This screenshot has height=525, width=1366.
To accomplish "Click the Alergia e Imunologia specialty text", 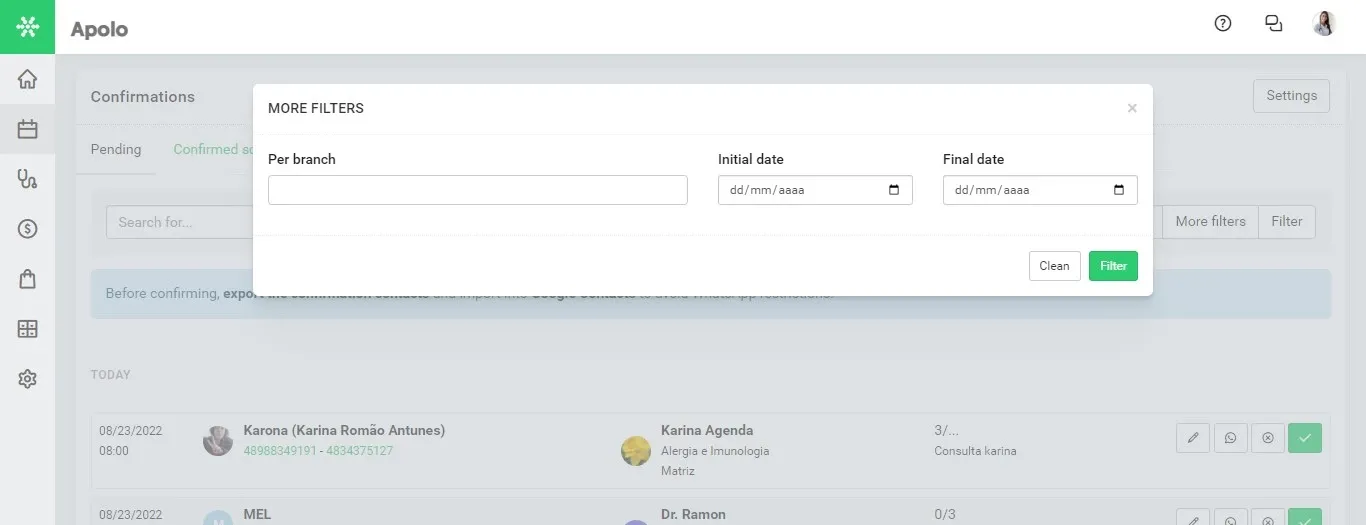I will pyautogui.click(x=715, y=451).
